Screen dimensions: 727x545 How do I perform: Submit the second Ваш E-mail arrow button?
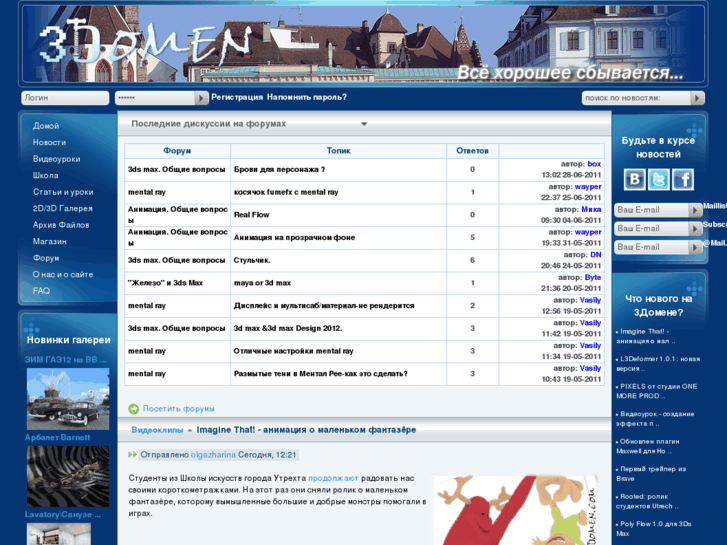pos(695,229)
